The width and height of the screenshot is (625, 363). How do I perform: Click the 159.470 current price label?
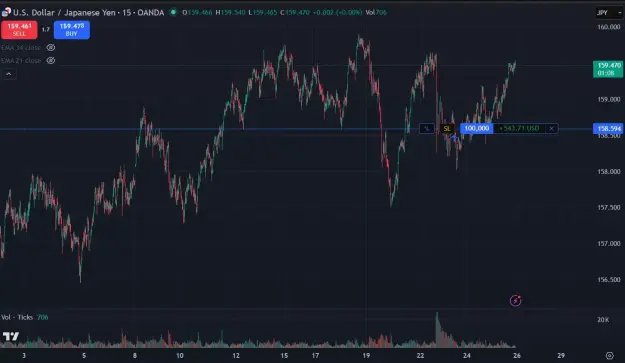point(608,69)
